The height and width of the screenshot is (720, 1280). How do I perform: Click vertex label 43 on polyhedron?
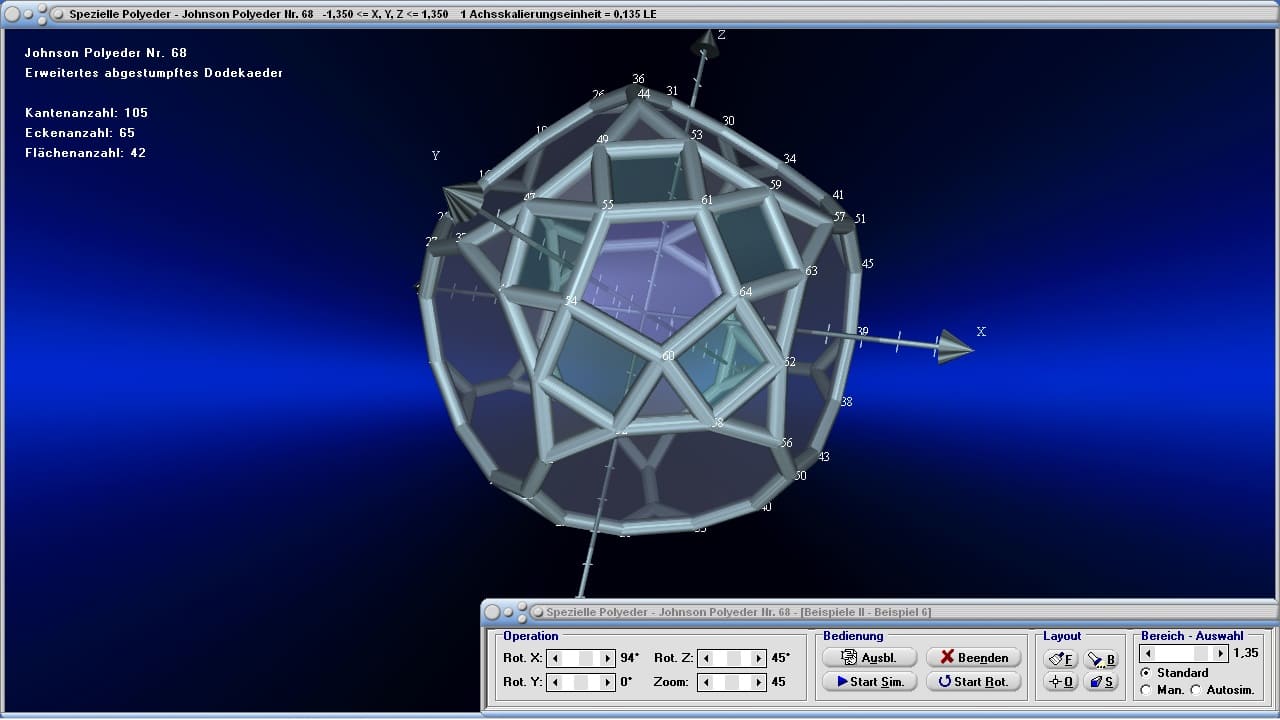coord(824,457)
